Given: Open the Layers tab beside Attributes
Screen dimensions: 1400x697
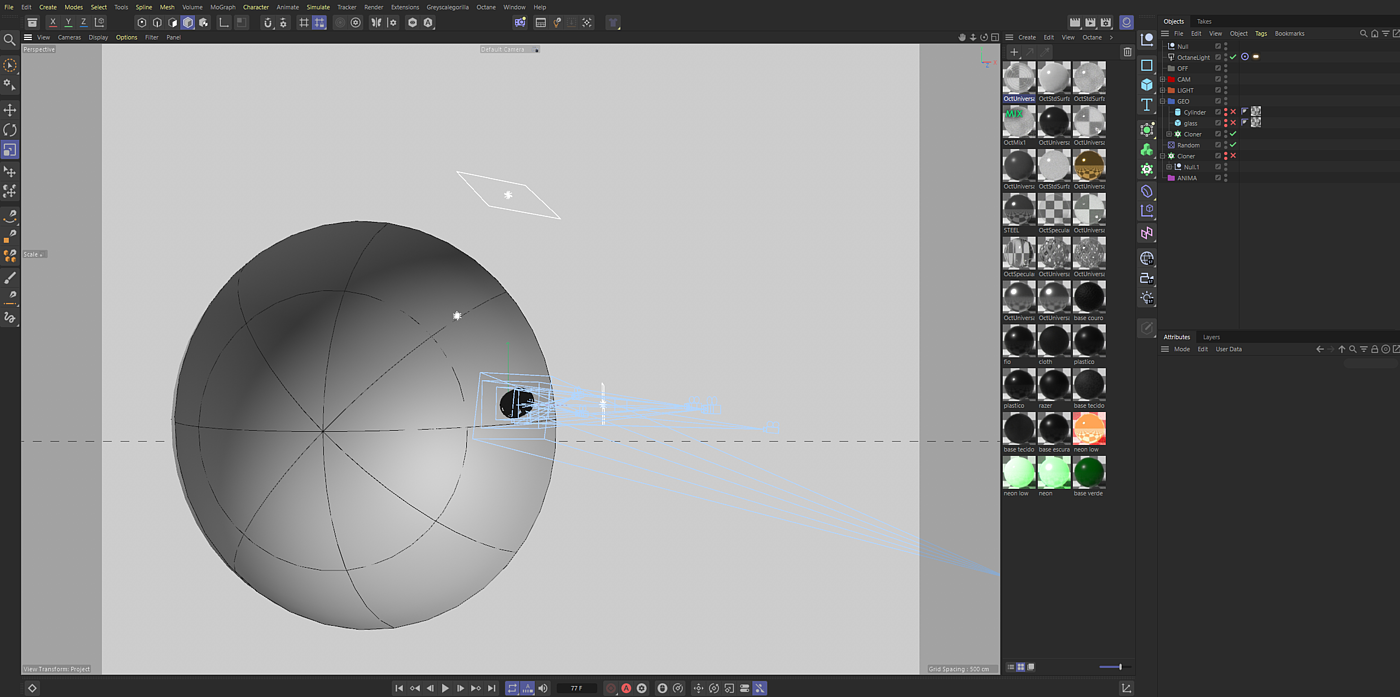Looking at the screenshot, I should (x=1211, y=337).
